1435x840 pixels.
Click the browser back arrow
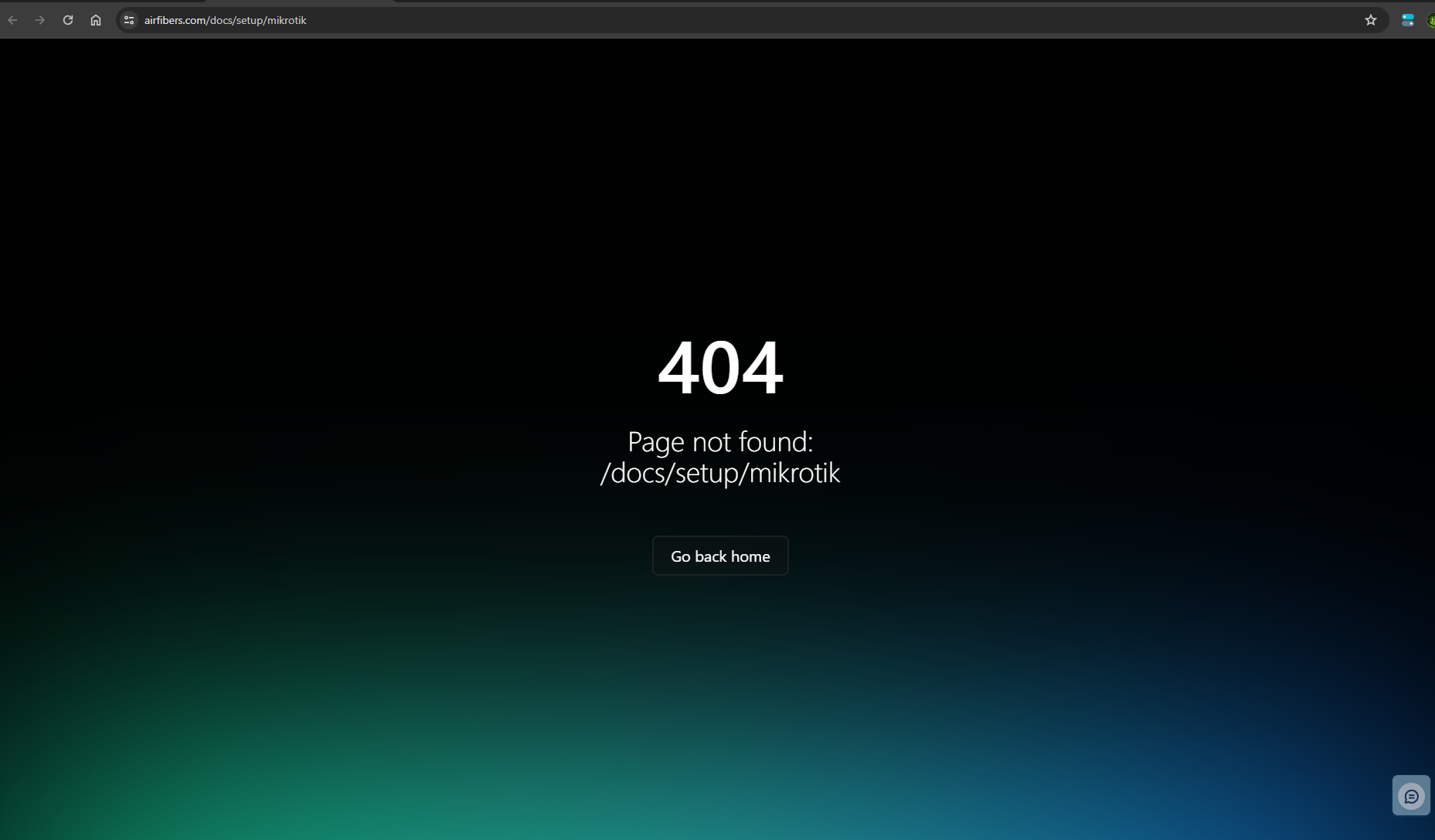12,20
